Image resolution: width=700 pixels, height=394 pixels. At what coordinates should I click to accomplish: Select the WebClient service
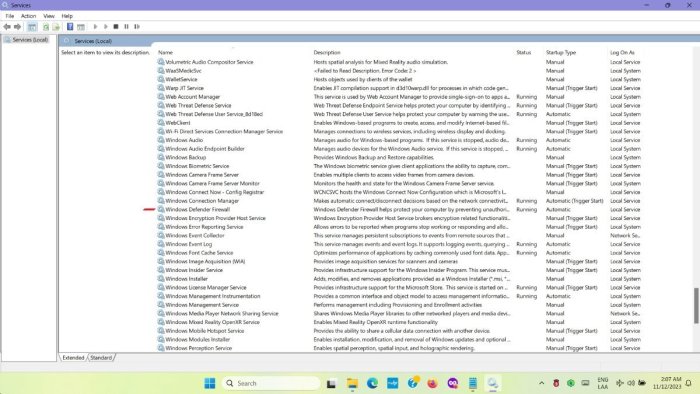(178, 123)
